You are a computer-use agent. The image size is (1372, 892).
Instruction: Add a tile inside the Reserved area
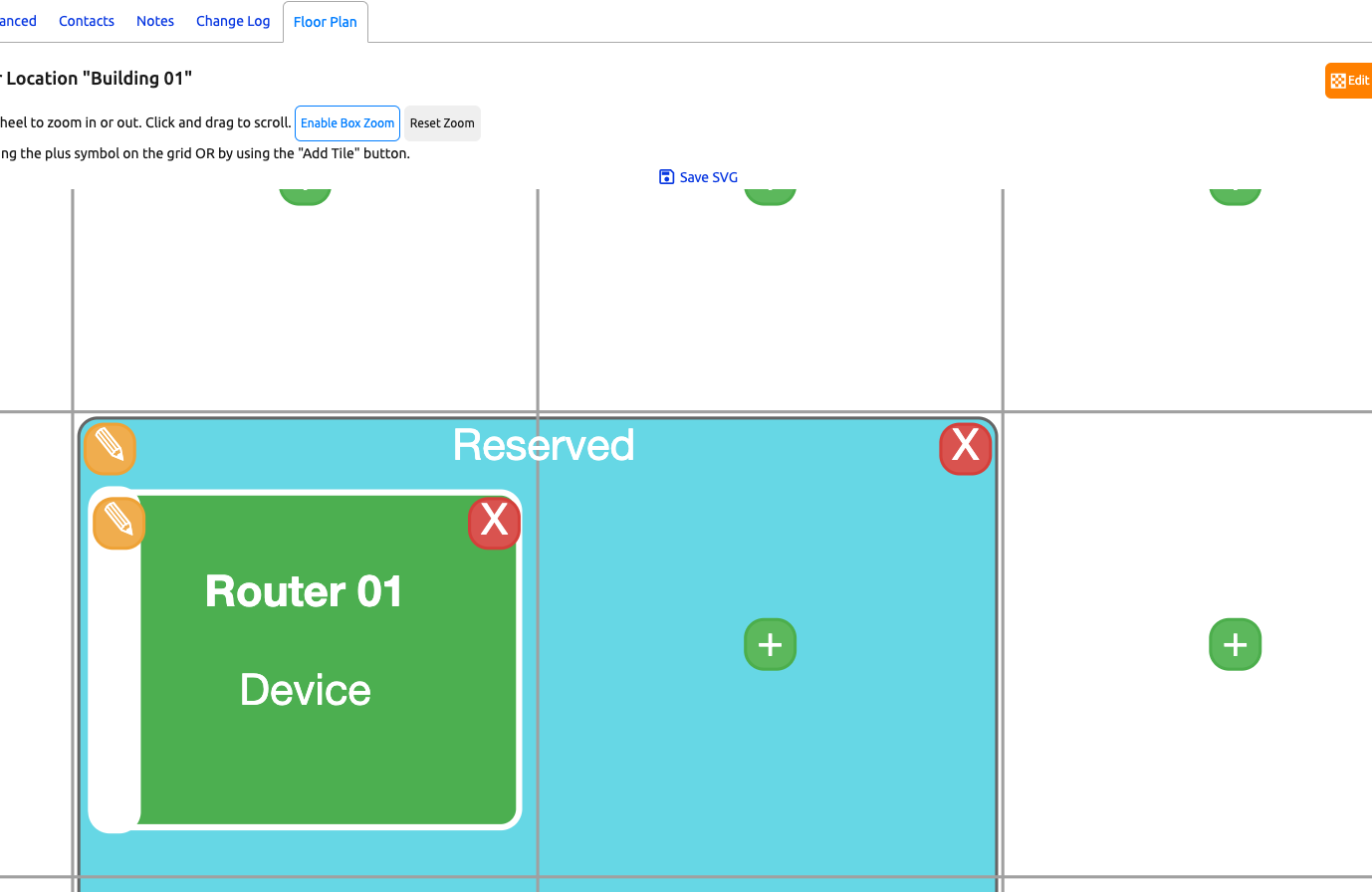pyautogui.click(x=770, y=644)
